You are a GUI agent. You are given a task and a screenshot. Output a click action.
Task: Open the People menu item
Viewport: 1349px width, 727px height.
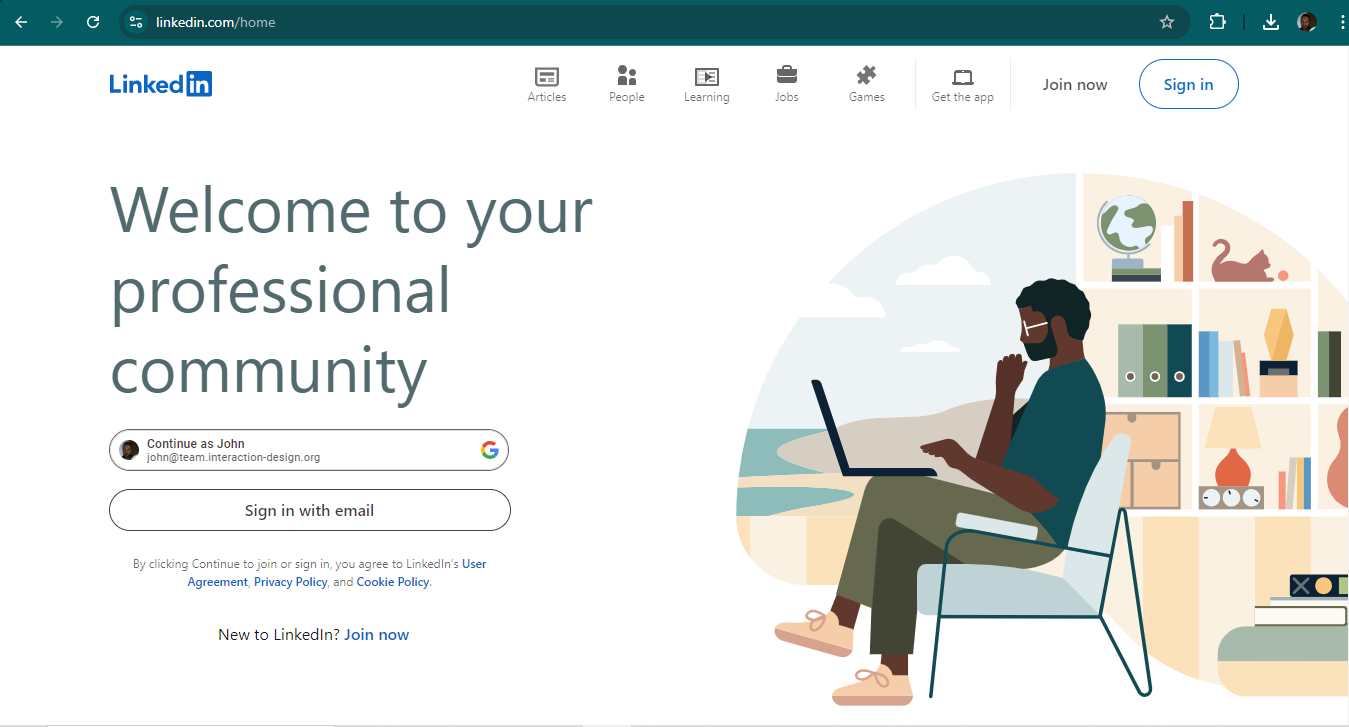626,76
